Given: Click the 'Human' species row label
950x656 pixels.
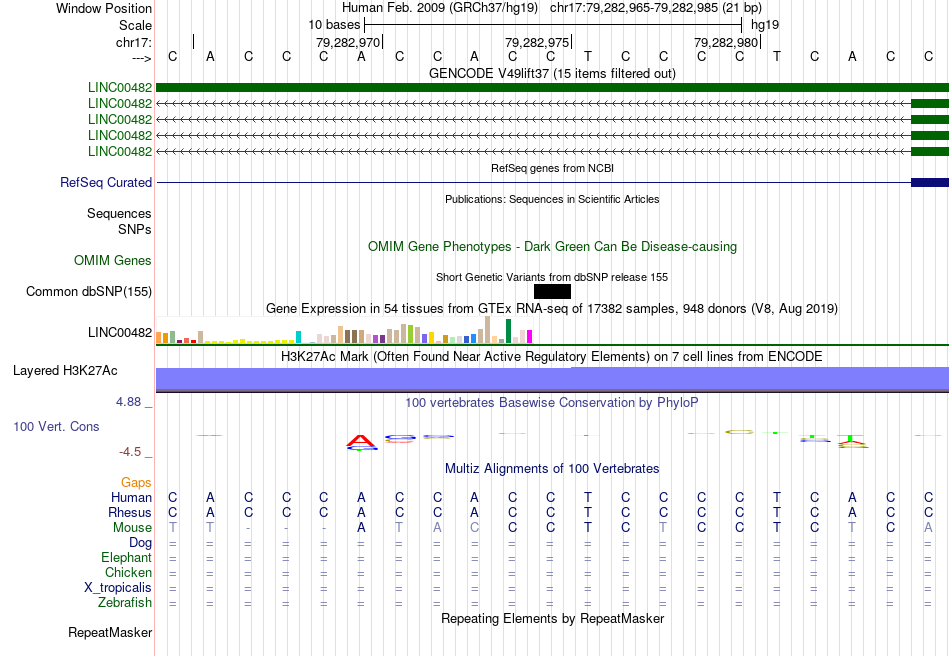Looking at the screenshot, I should [x=131, y=497].
